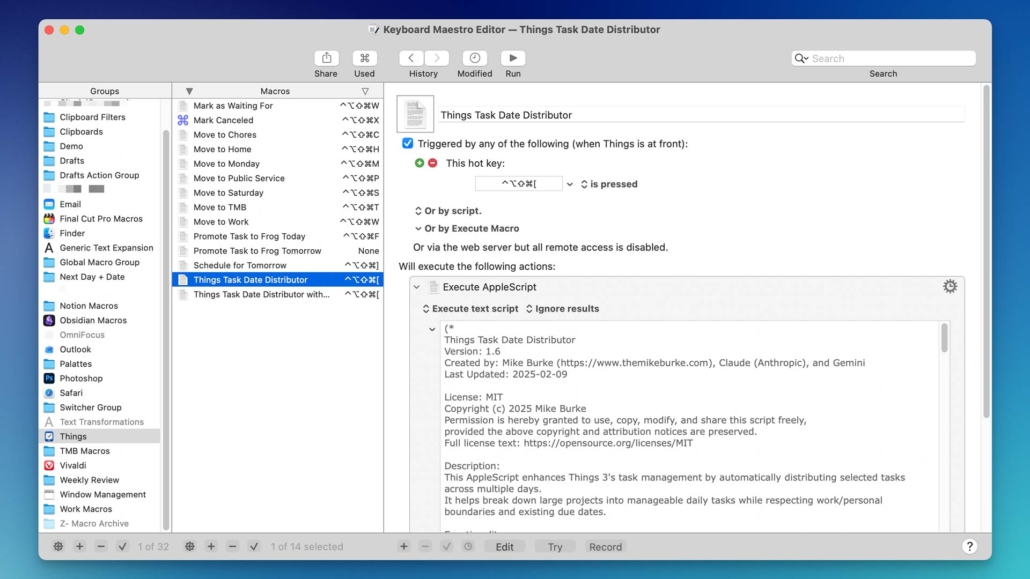The width and height of the screenshot is (1030, 579).
Task: Open the History back arrow icon
Action: 410,58
